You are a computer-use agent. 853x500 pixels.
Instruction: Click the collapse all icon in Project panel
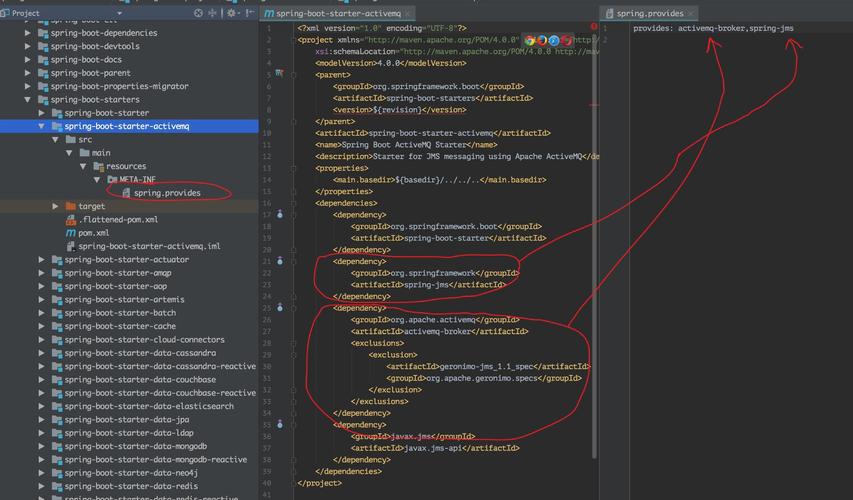(x=212, y=13)
